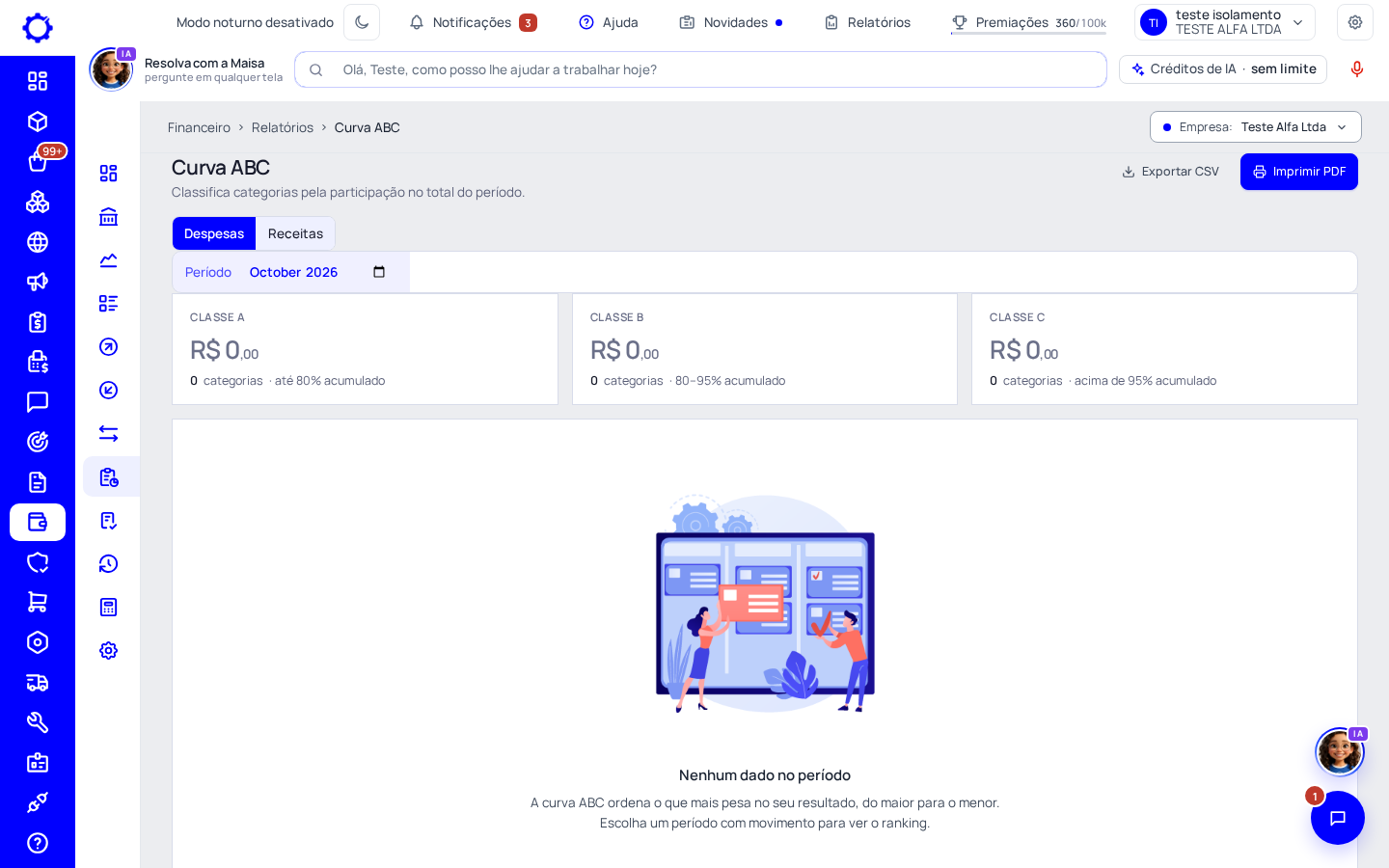Open Novidades in the top bar

[x=731, y=22]
